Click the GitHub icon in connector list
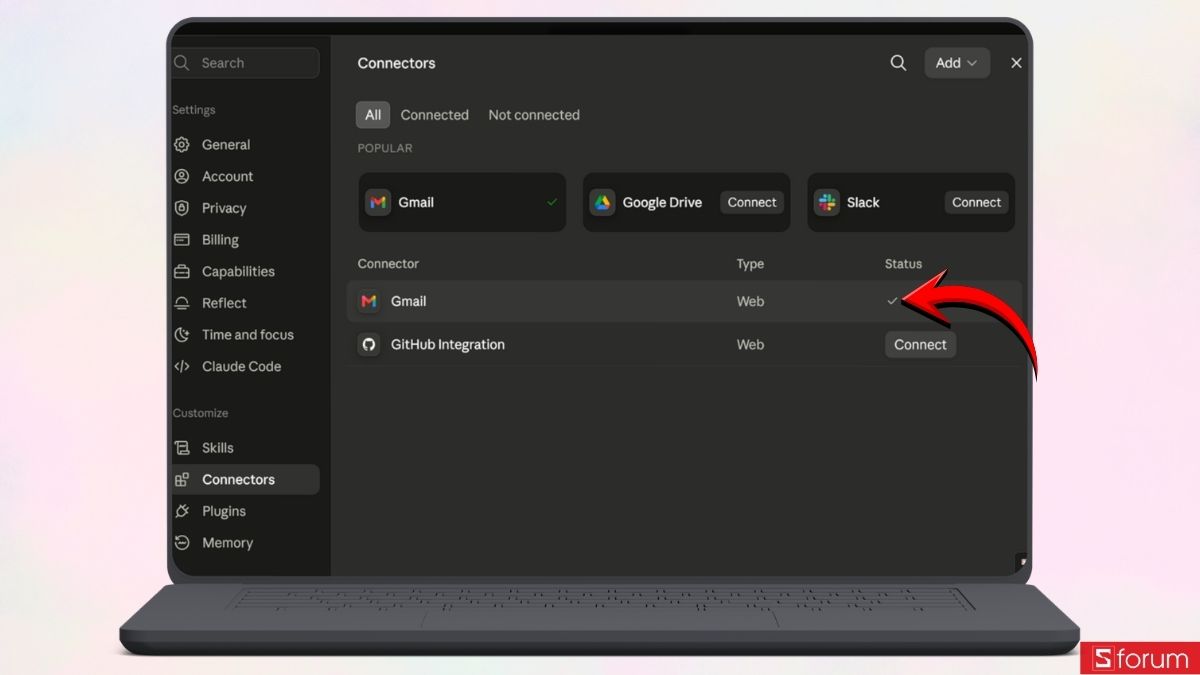The image size is (1200, 675). tap(369, 344)
